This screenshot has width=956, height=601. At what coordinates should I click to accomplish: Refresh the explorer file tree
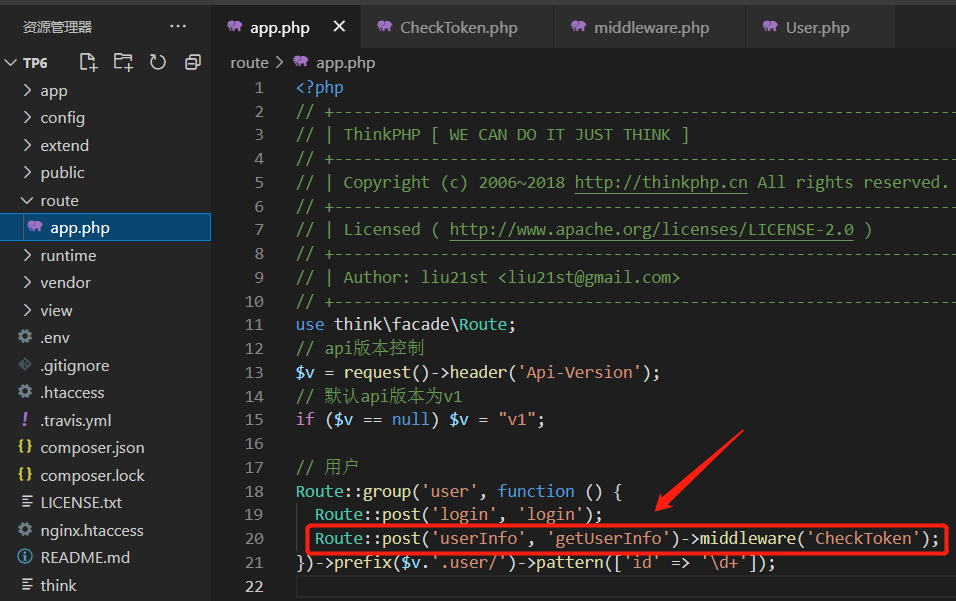158,62
